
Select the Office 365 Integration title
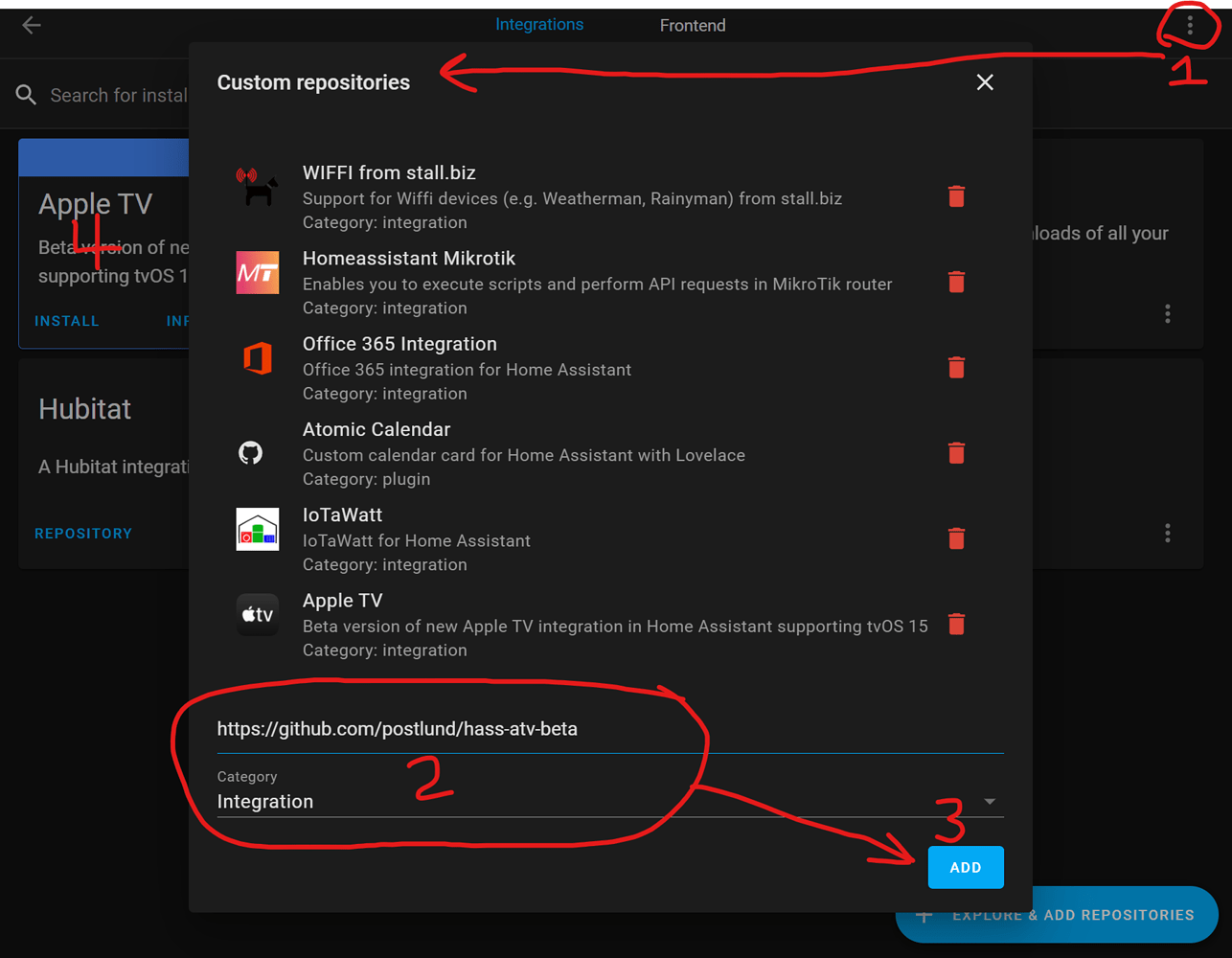pos(399,344)
